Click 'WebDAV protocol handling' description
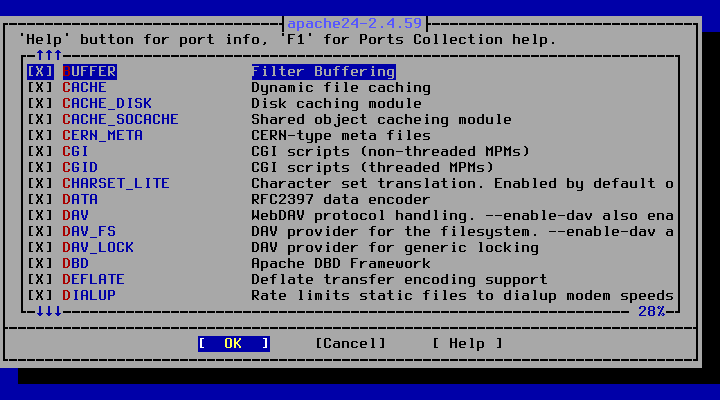This screenshot has width=720, height=400. 462,215
